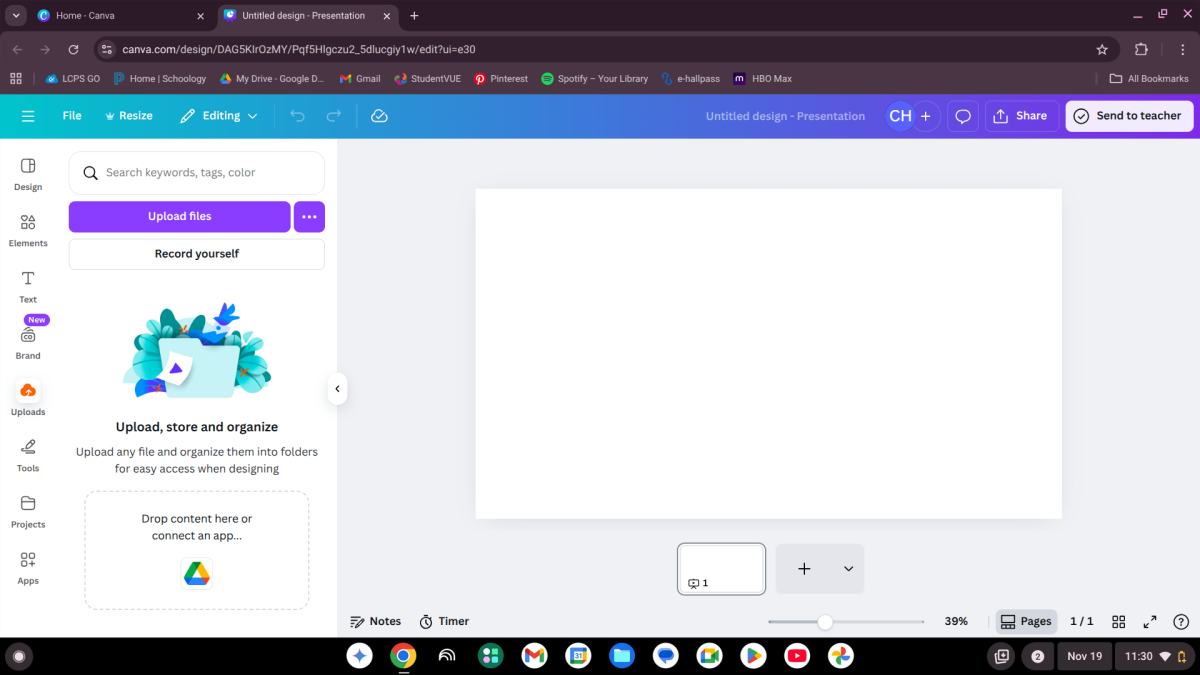Viewport: 1200px width, 675px height.
Task: Add a new page with plus button
Action: click(804, 568)
